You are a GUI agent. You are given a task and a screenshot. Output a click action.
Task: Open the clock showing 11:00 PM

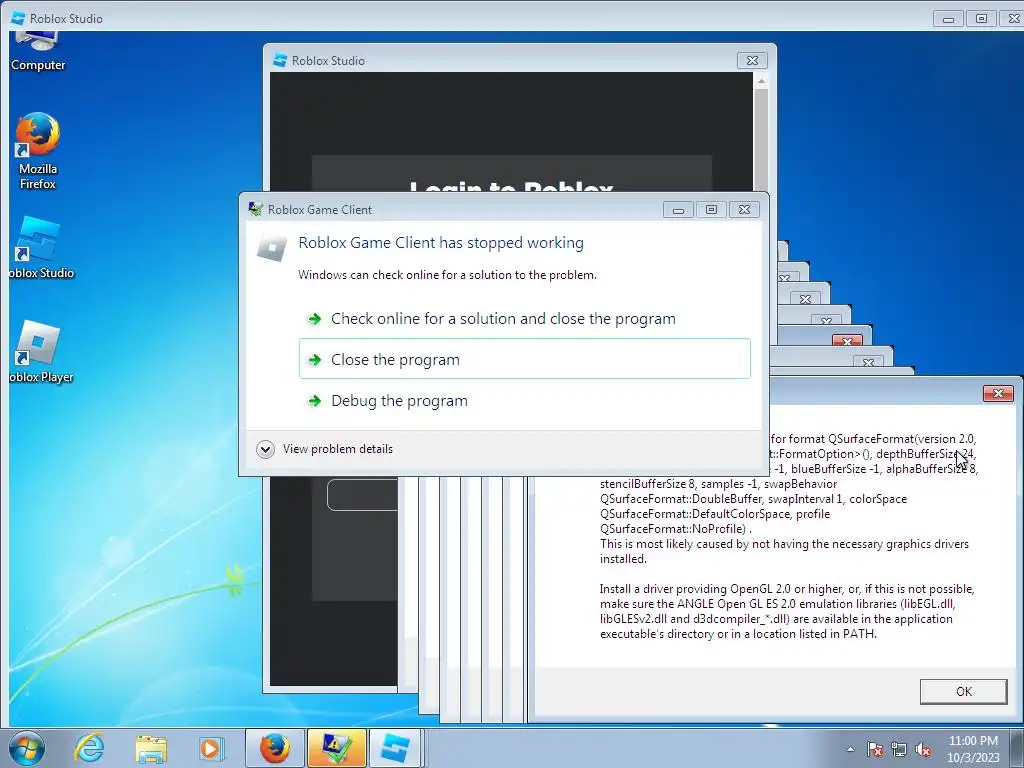point(973,741)
